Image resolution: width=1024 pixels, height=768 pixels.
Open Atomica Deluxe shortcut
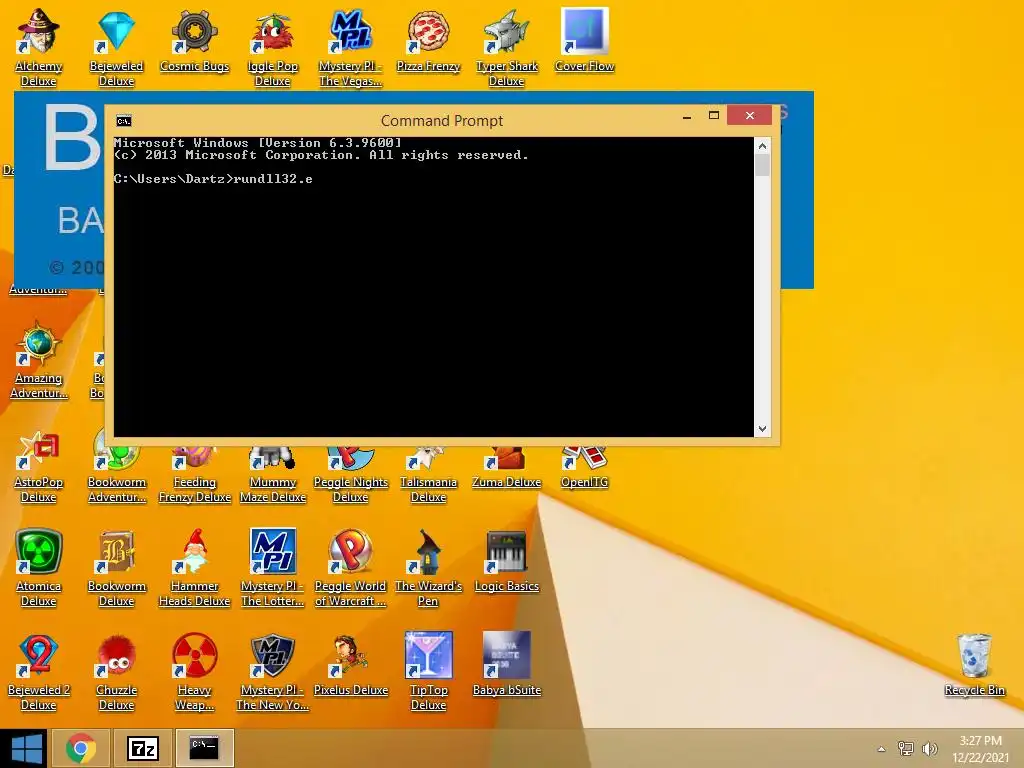click(39, 567)
